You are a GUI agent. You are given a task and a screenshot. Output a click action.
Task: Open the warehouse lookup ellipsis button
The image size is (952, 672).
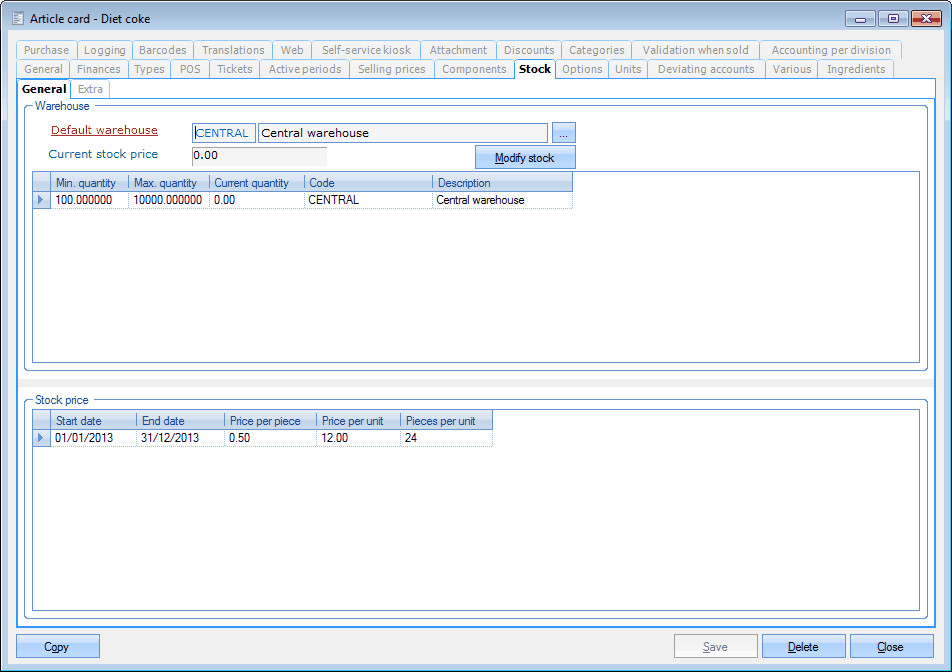coord(564,133)
